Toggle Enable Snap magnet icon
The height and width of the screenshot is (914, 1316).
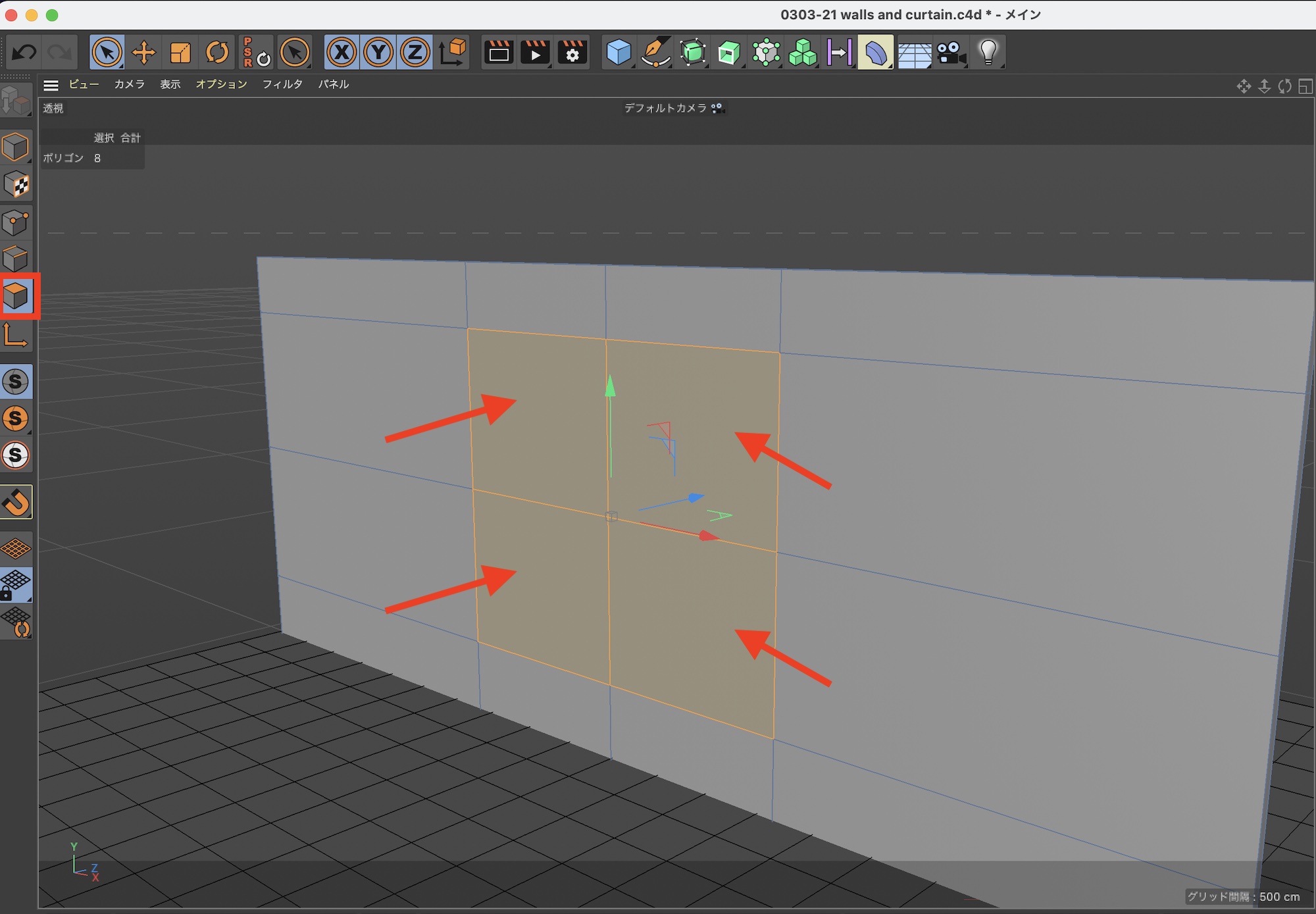pos(16,503)
